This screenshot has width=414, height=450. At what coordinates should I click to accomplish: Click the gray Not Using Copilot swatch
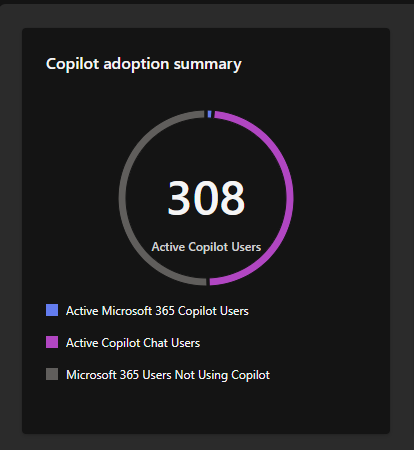(52, 374)
